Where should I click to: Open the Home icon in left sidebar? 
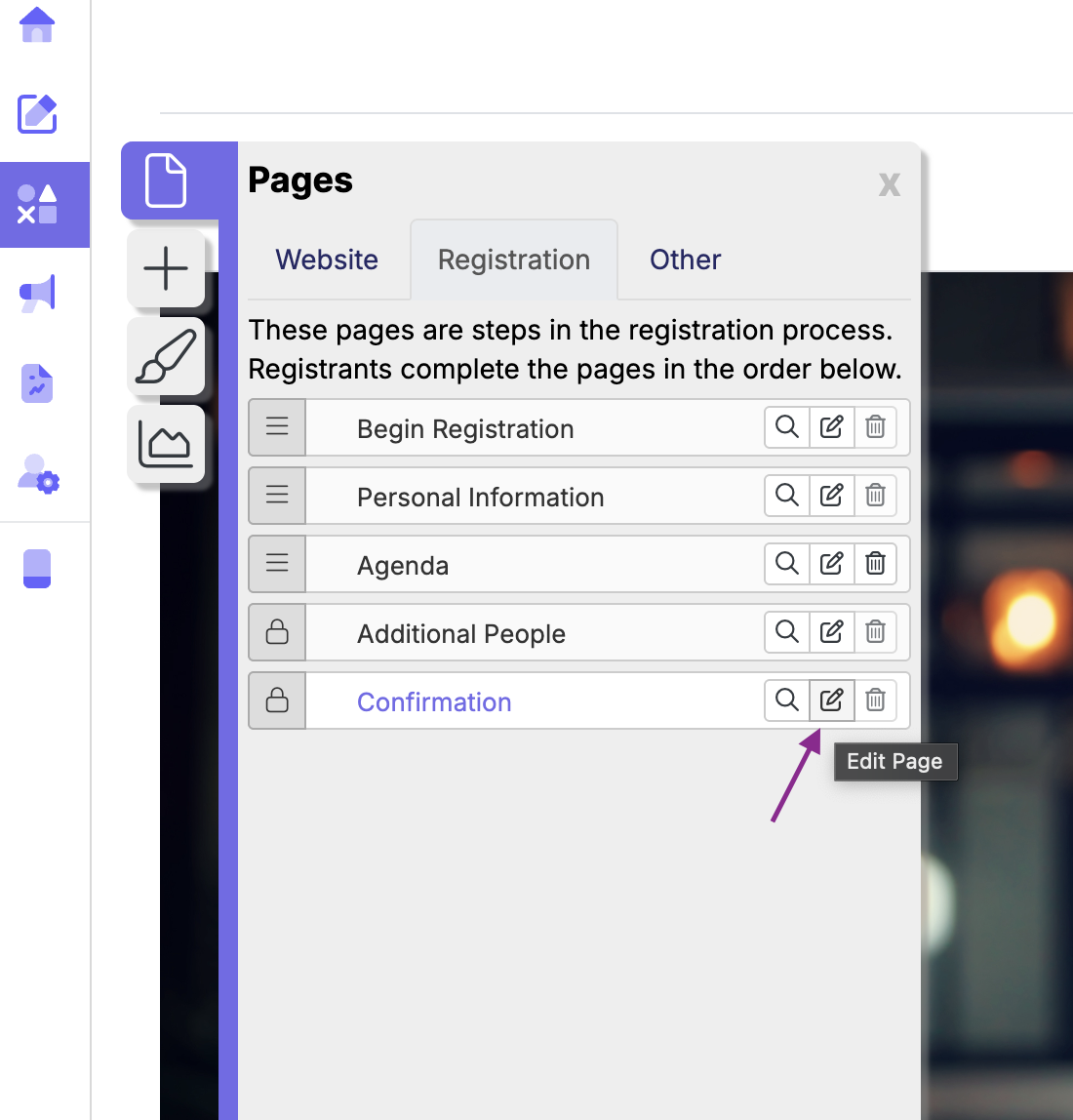point(37,25)
